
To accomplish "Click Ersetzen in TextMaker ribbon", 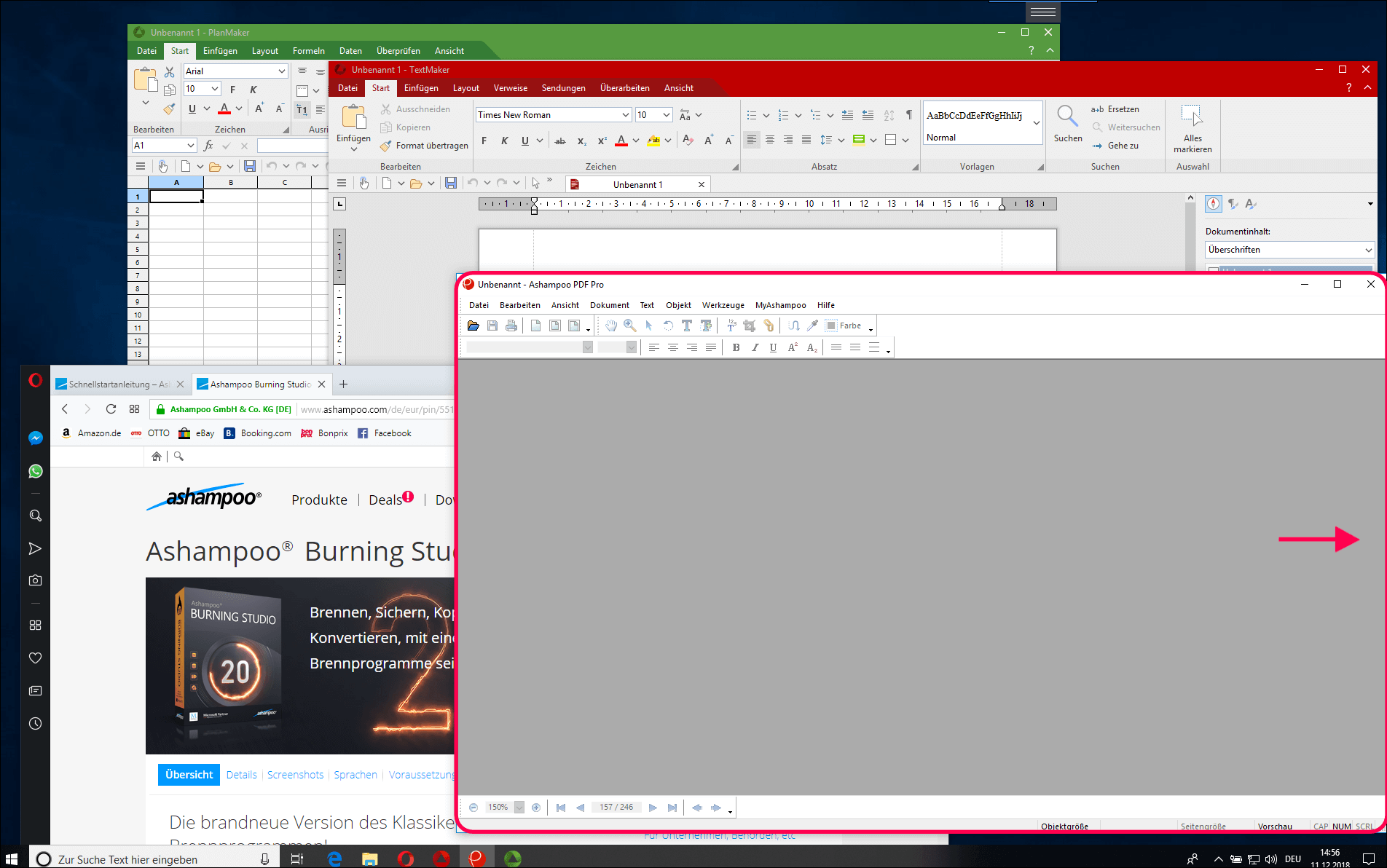I will (1115, 109).
